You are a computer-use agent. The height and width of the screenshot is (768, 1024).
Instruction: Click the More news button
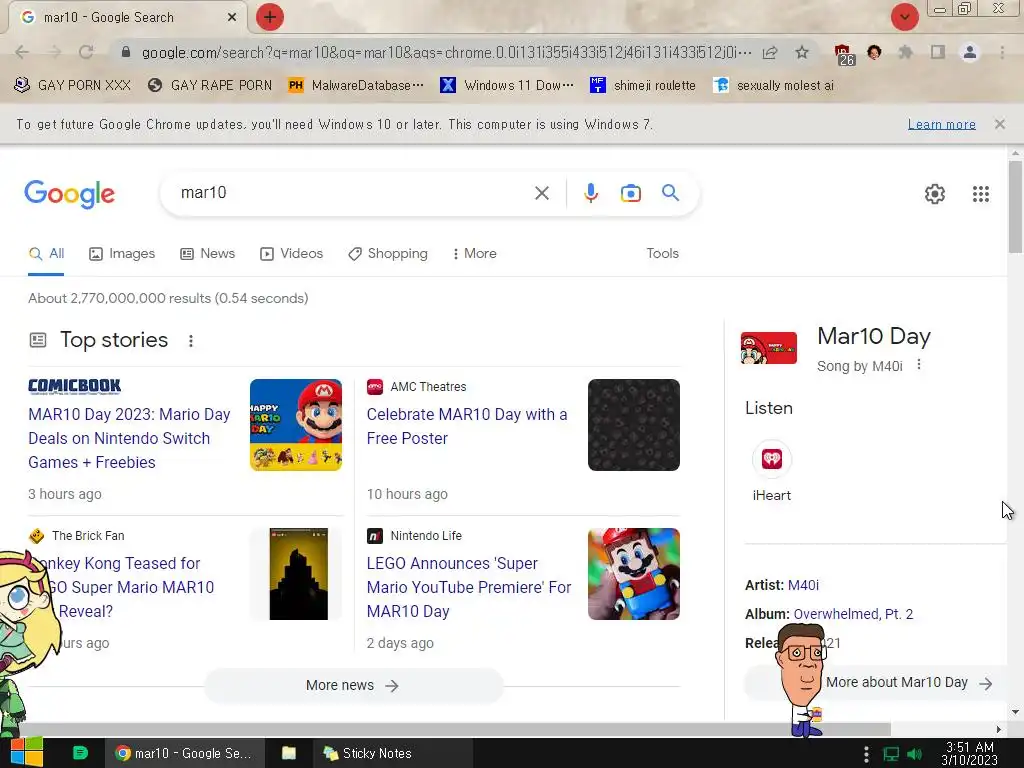pyautogui.click(x=353, y=686)
